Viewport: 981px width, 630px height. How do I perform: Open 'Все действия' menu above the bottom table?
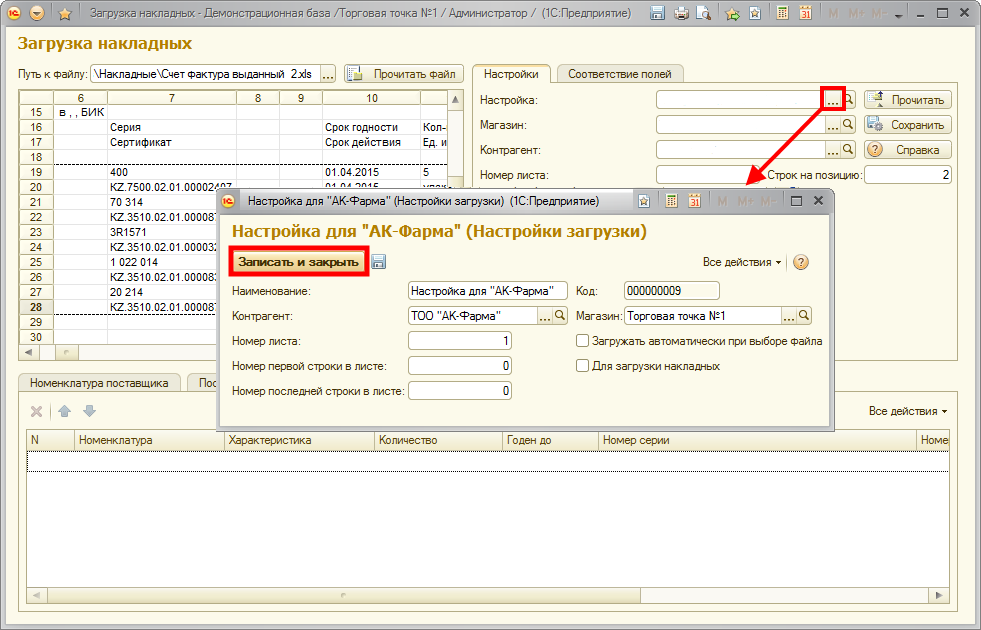[x=907, y=411]
